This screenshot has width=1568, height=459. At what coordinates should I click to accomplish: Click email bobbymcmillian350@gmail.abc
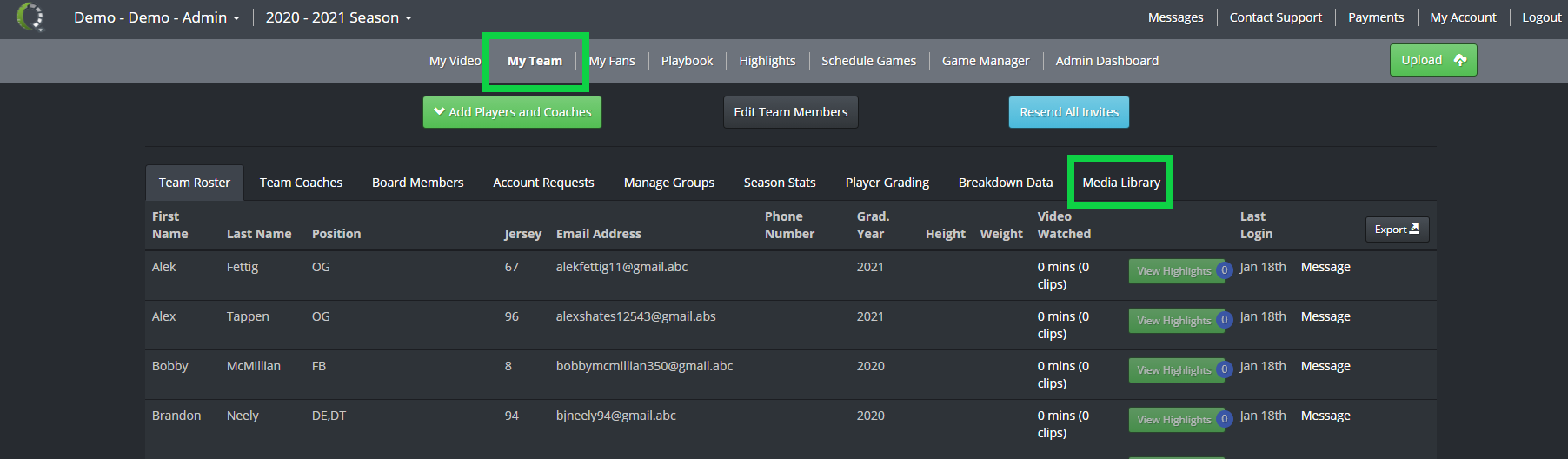[x=644, y=366]
